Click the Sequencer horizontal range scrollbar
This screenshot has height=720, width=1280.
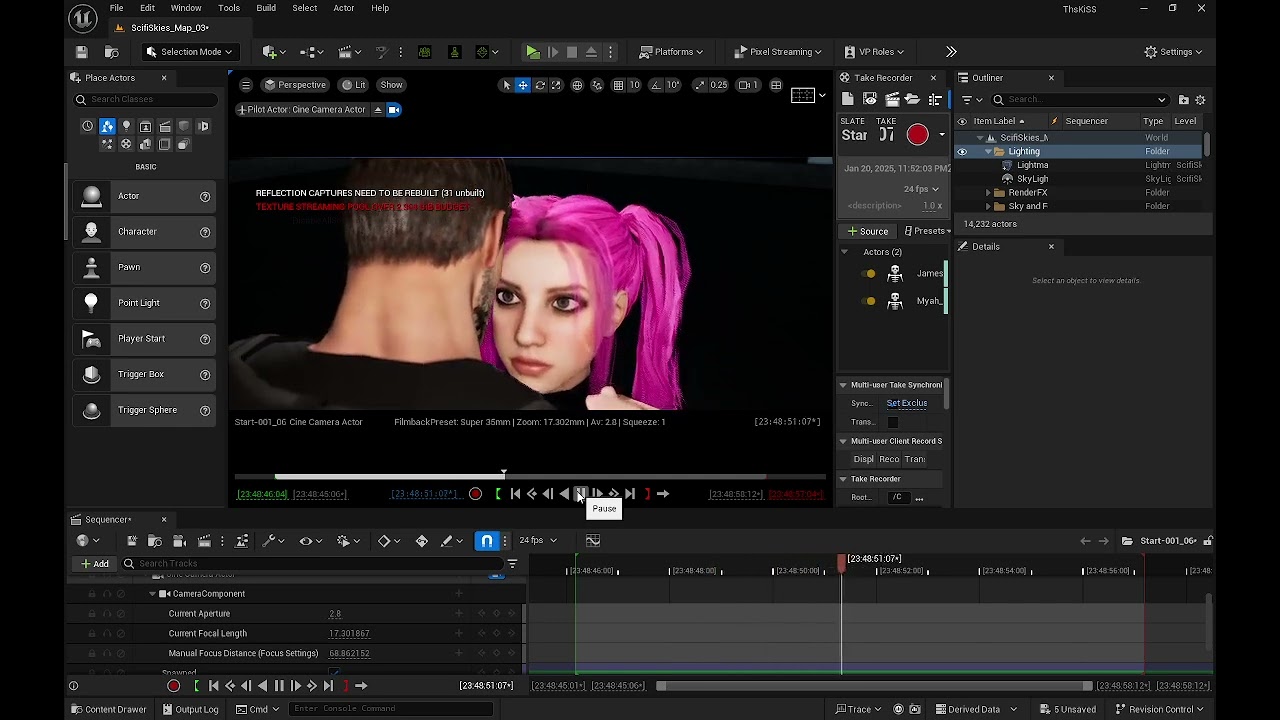(874, 686)
